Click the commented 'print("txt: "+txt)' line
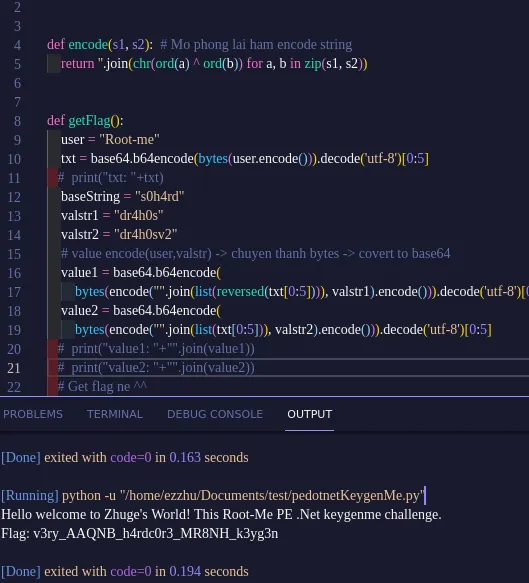This screenshot has height=583, width=529. click(110, 177)
